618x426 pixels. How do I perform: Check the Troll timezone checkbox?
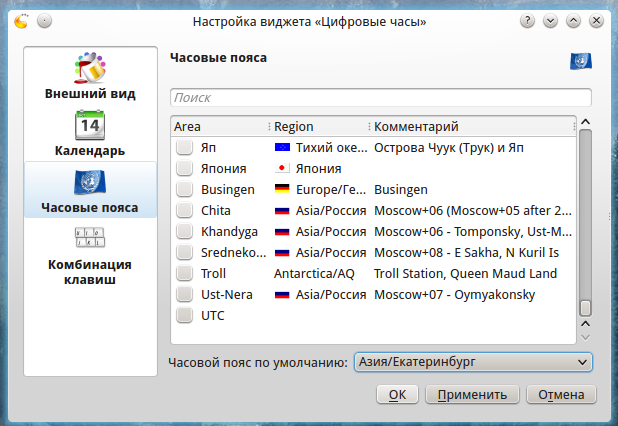tap(184, 273)
